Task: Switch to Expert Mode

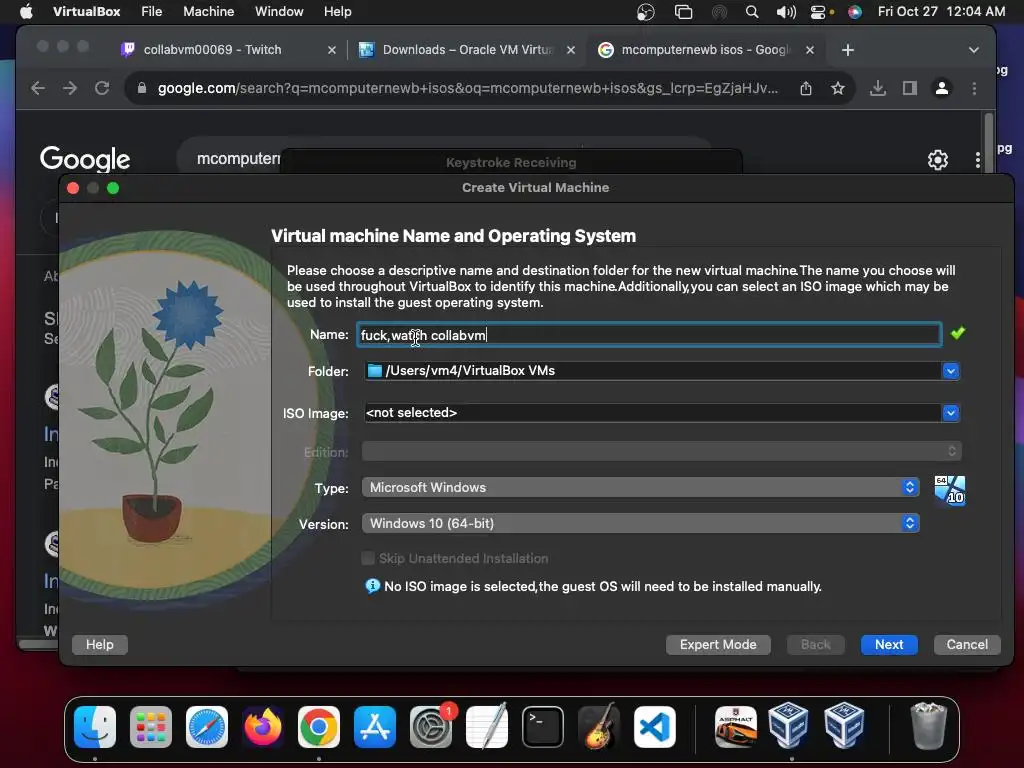Action: 718,645
